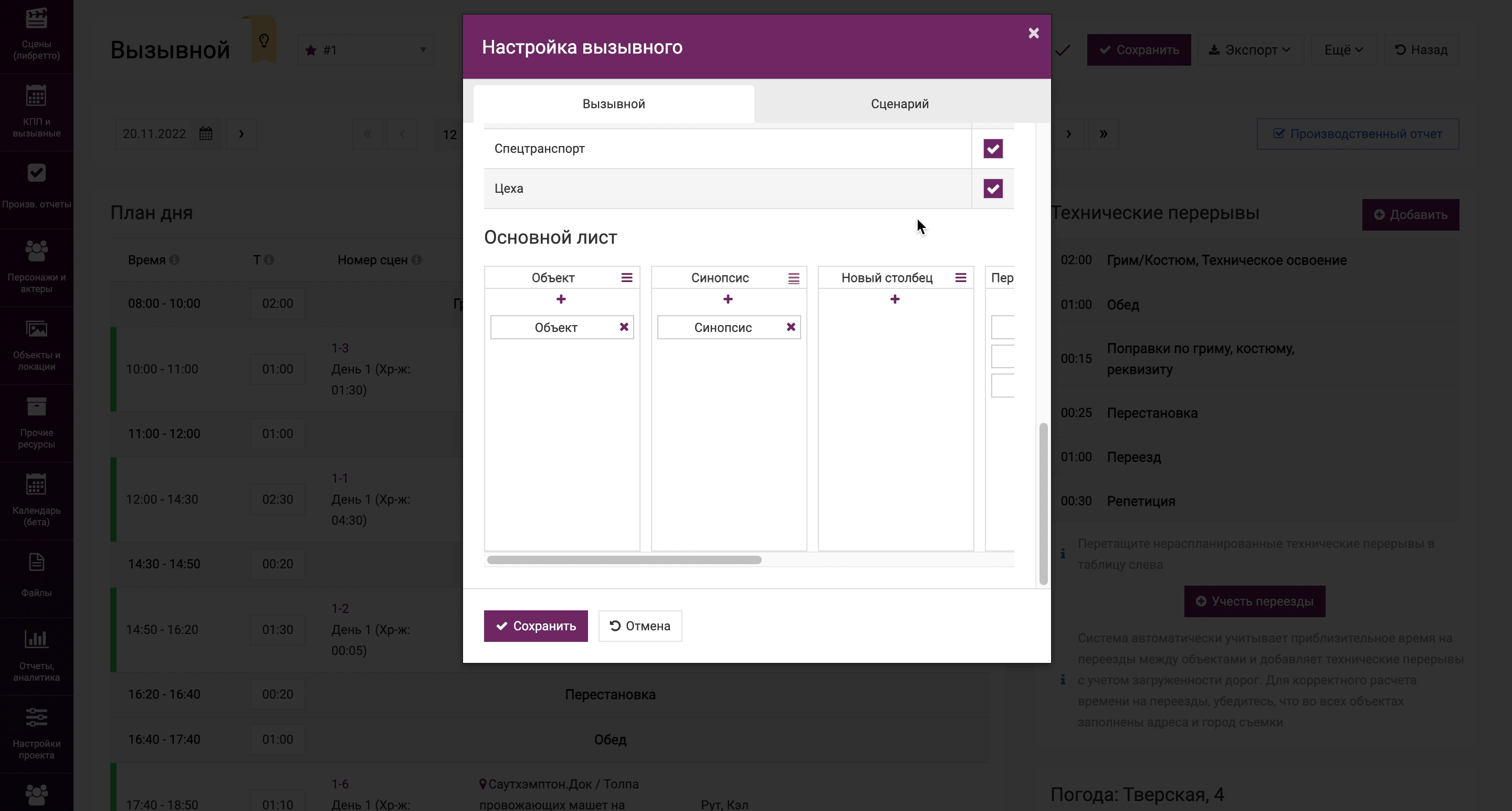The image size is (1512, 811).
Task: Click Отмена to cancel the dialog
Action: [x=640, y=626]
